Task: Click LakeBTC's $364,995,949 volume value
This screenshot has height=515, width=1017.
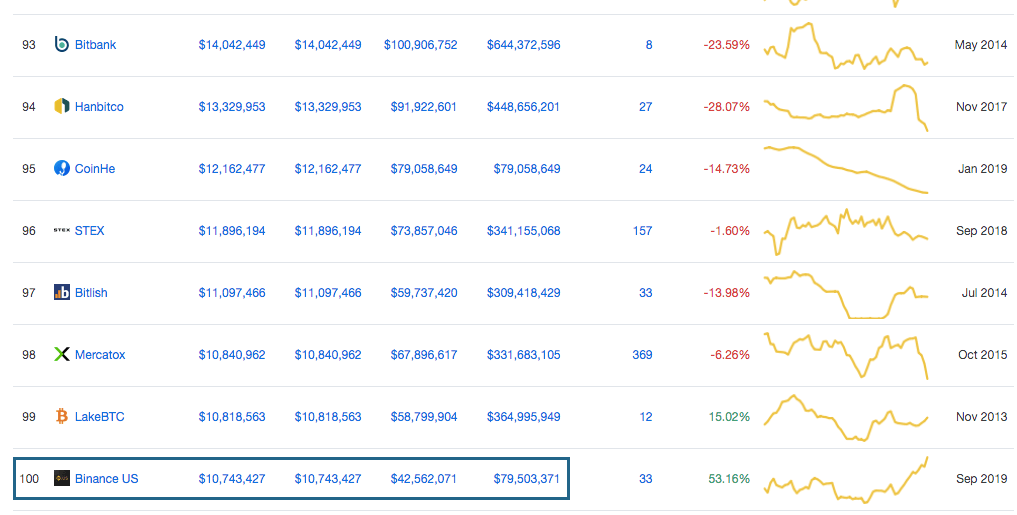Action: pyautogui.click(x=523, y=416)
